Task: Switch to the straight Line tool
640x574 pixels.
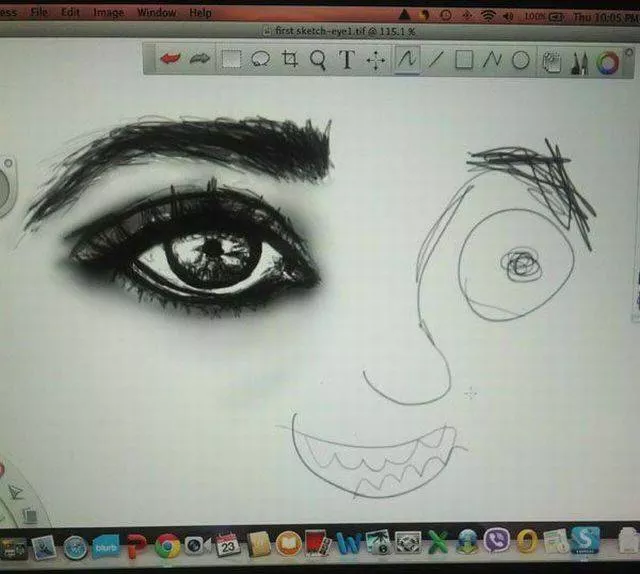Action: pos(436,60)
